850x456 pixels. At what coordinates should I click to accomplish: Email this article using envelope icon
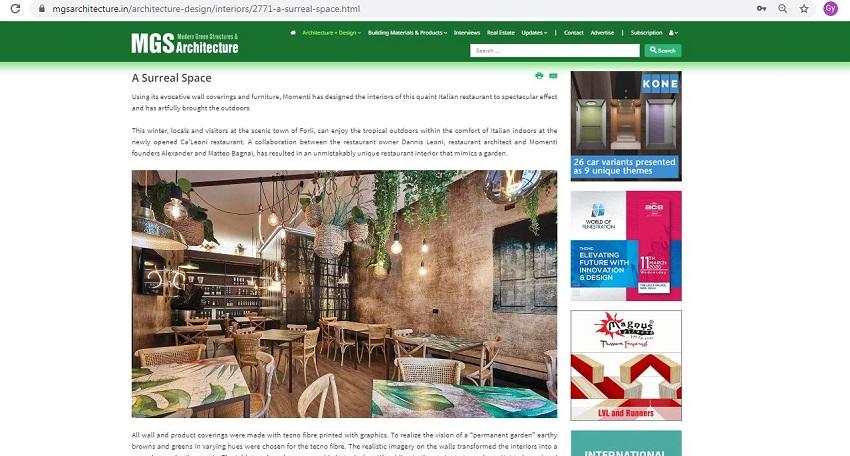click(x=553, y=76)
